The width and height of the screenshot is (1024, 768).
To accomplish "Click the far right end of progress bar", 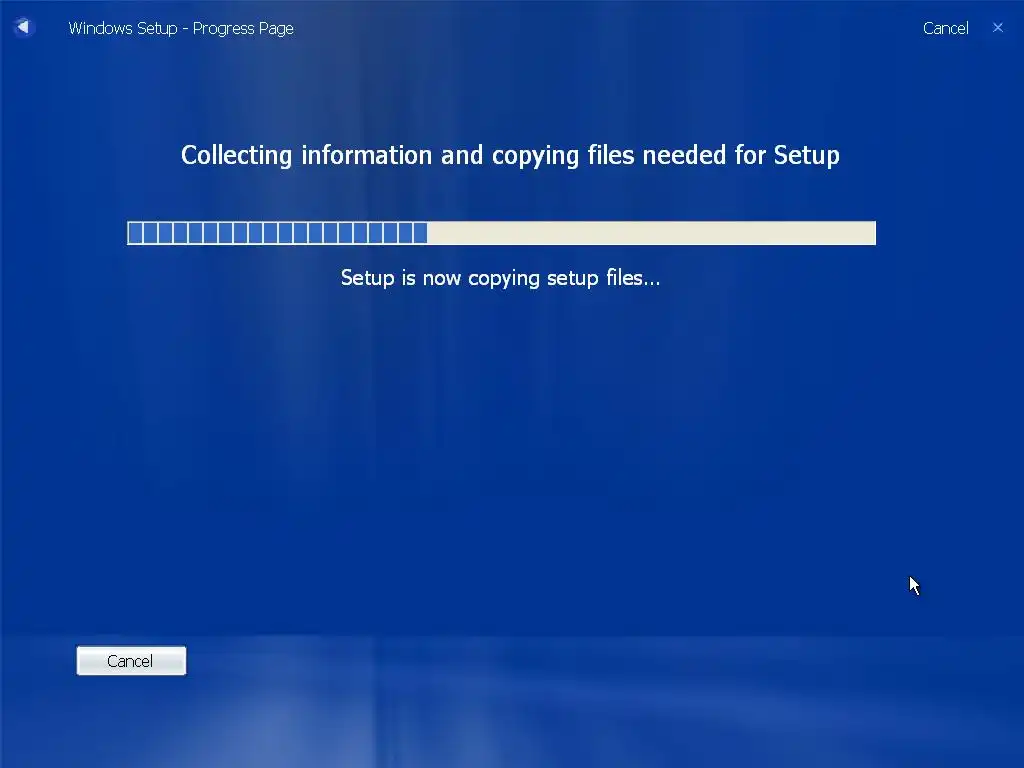I will pos(871,233).
